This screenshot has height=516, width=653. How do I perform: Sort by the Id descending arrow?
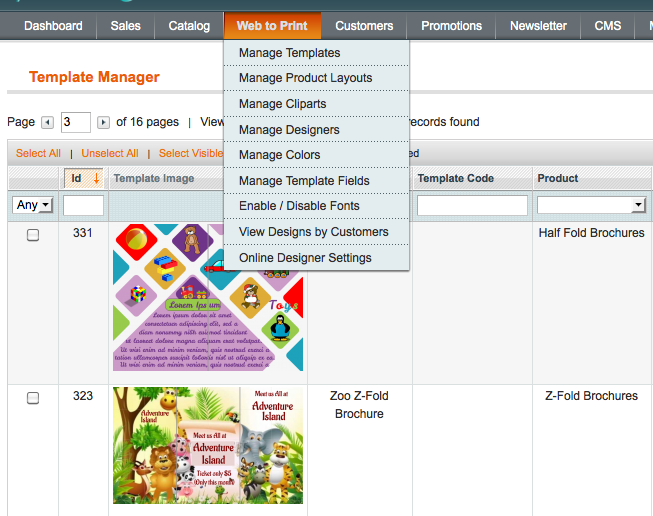coord(96,178)
